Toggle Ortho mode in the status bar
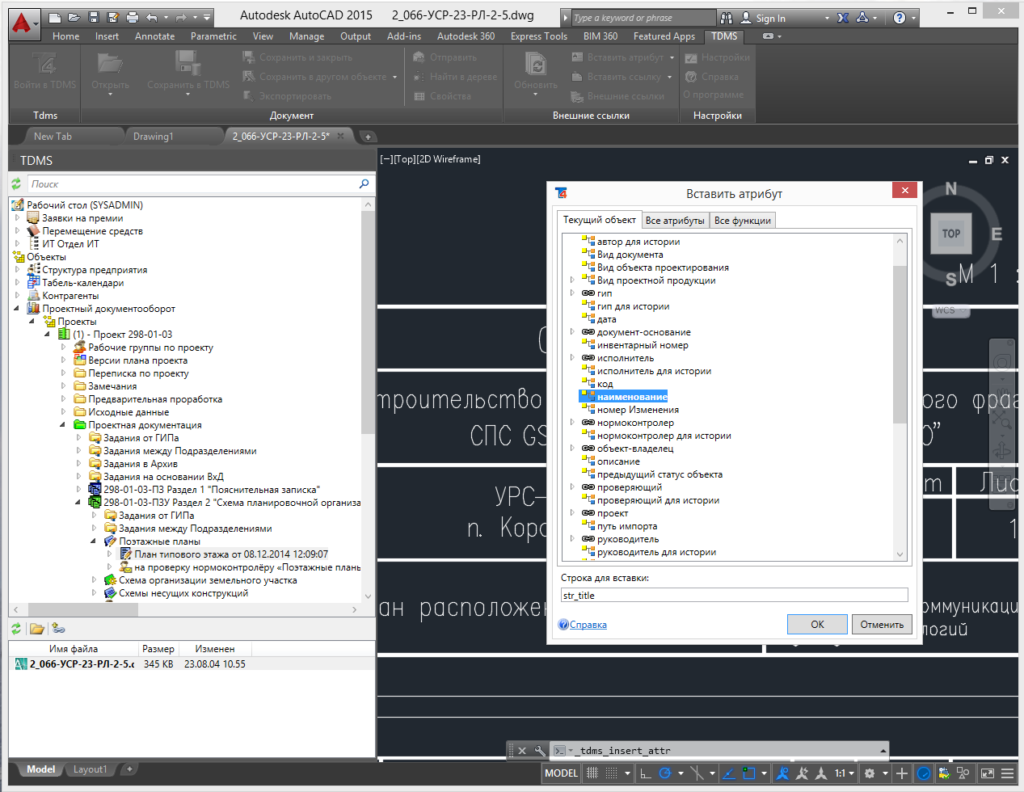1024x792 pixels. [646, 772]
